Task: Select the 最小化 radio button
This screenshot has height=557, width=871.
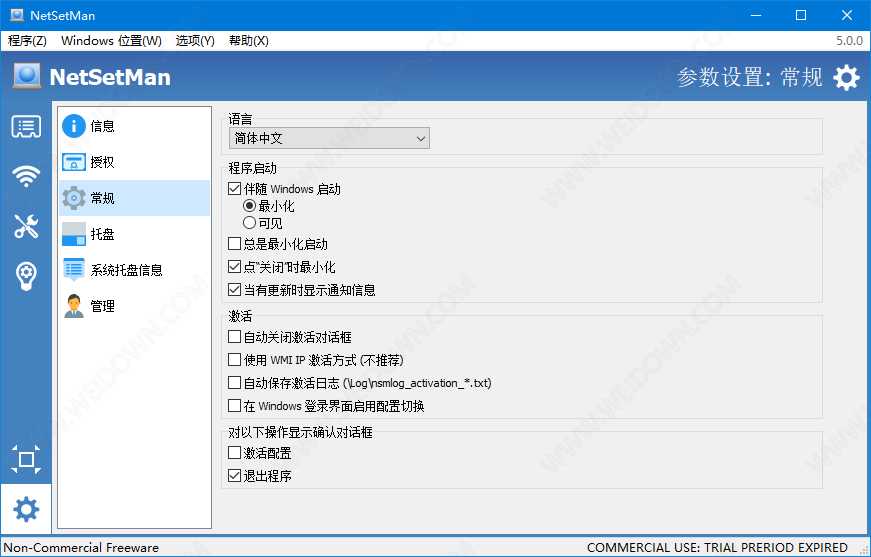Action: [249, 206]
